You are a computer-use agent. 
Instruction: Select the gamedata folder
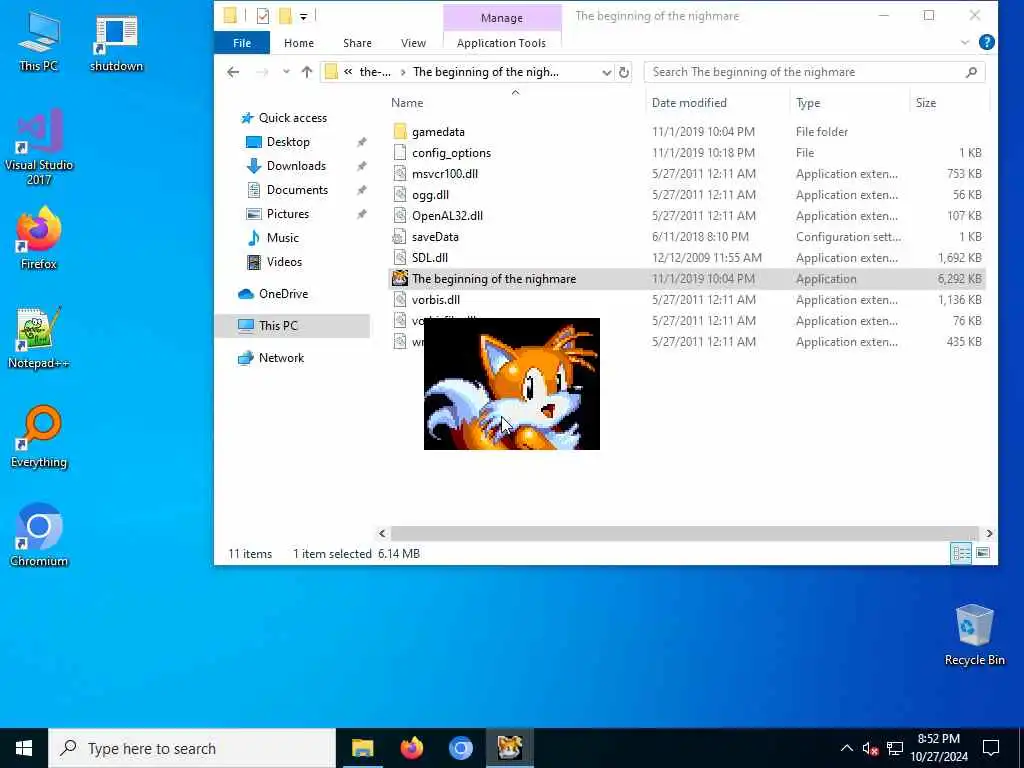point(438,132)
